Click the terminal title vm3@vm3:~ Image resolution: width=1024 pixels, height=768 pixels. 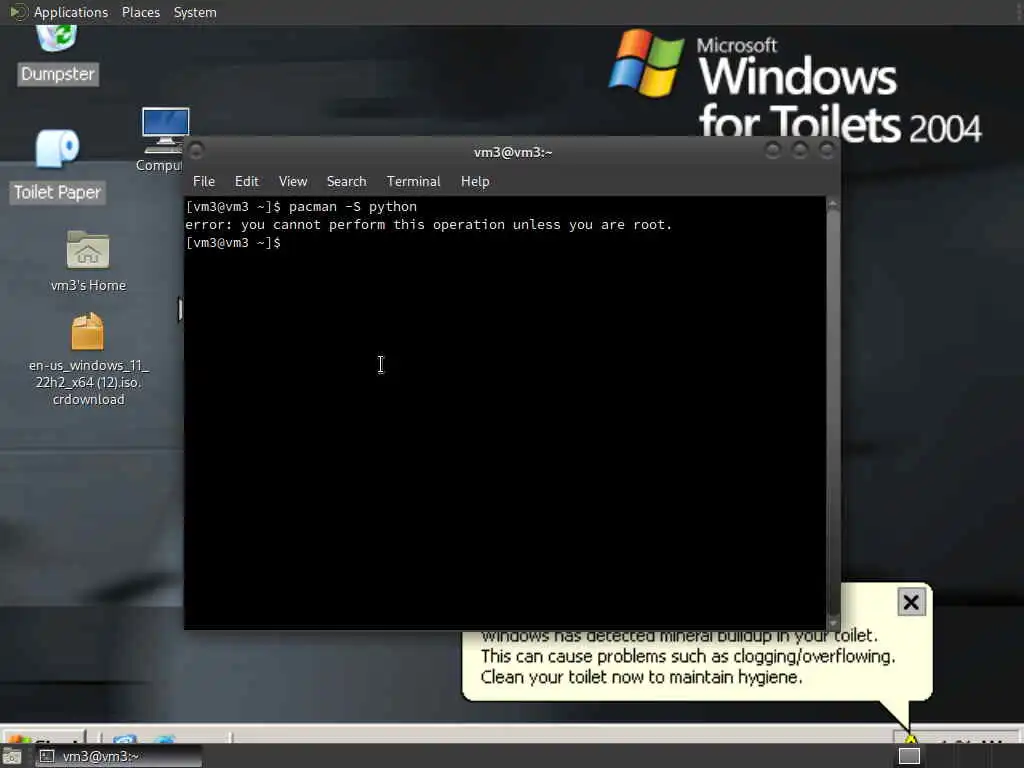513,152
